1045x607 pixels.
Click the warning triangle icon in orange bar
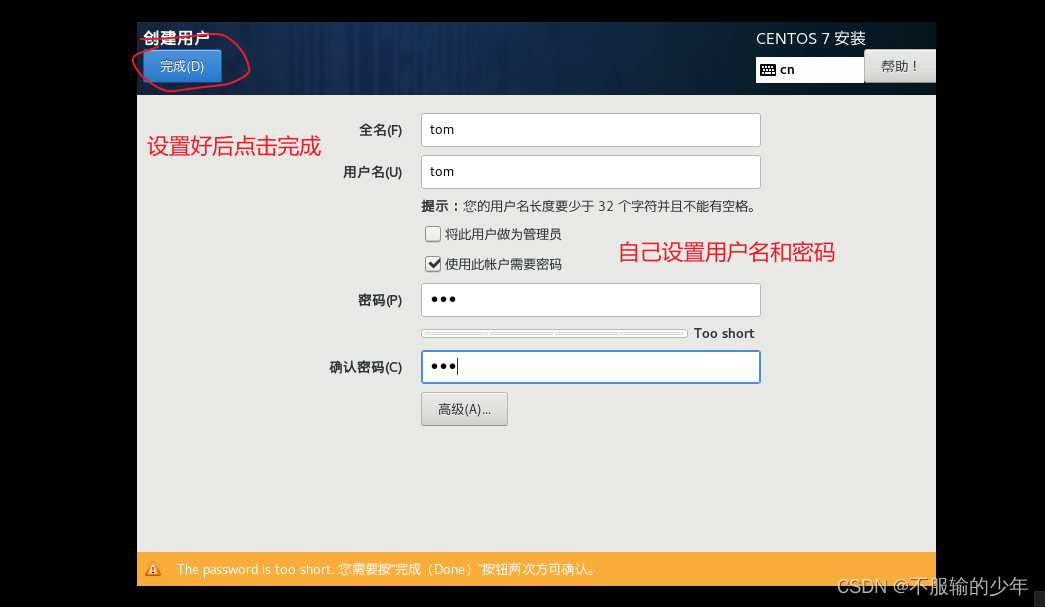pyautogui.click(x=153, y=569)
